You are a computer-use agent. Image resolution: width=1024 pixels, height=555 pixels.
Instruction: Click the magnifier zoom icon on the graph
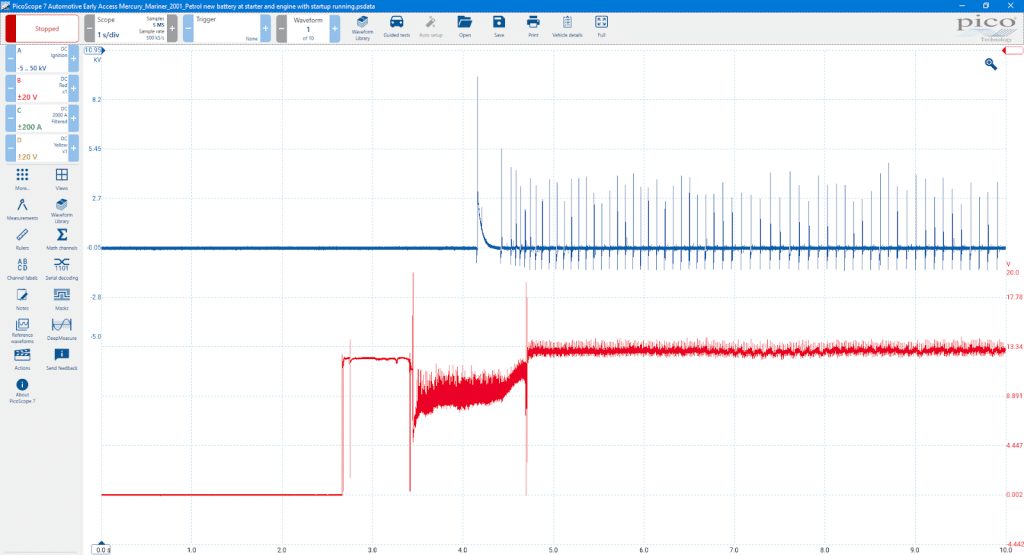pos(991,64)
